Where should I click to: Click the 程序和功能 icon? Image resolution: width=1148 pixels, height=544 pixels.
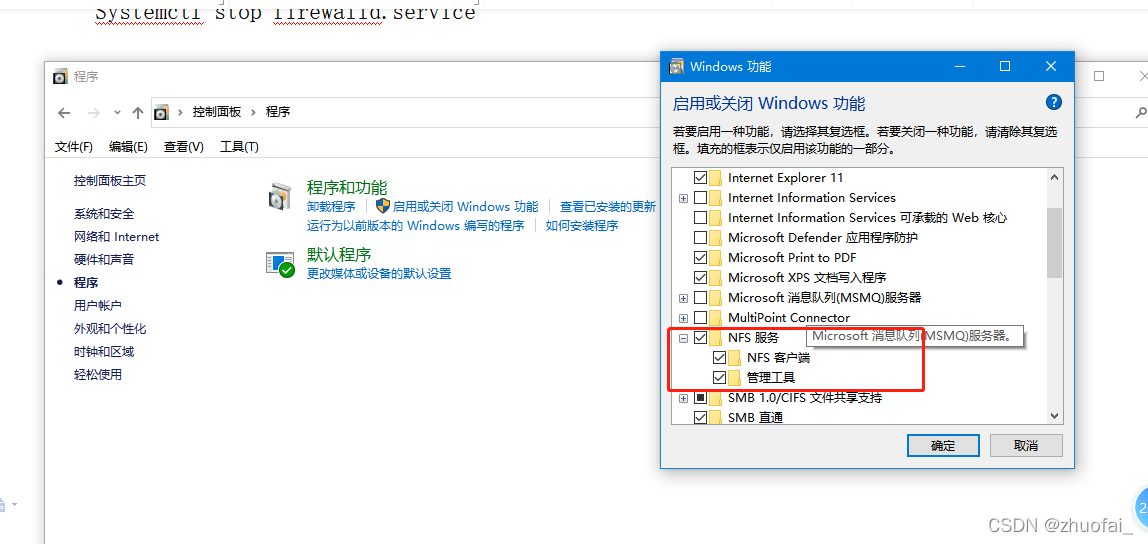tap(281, 196)
